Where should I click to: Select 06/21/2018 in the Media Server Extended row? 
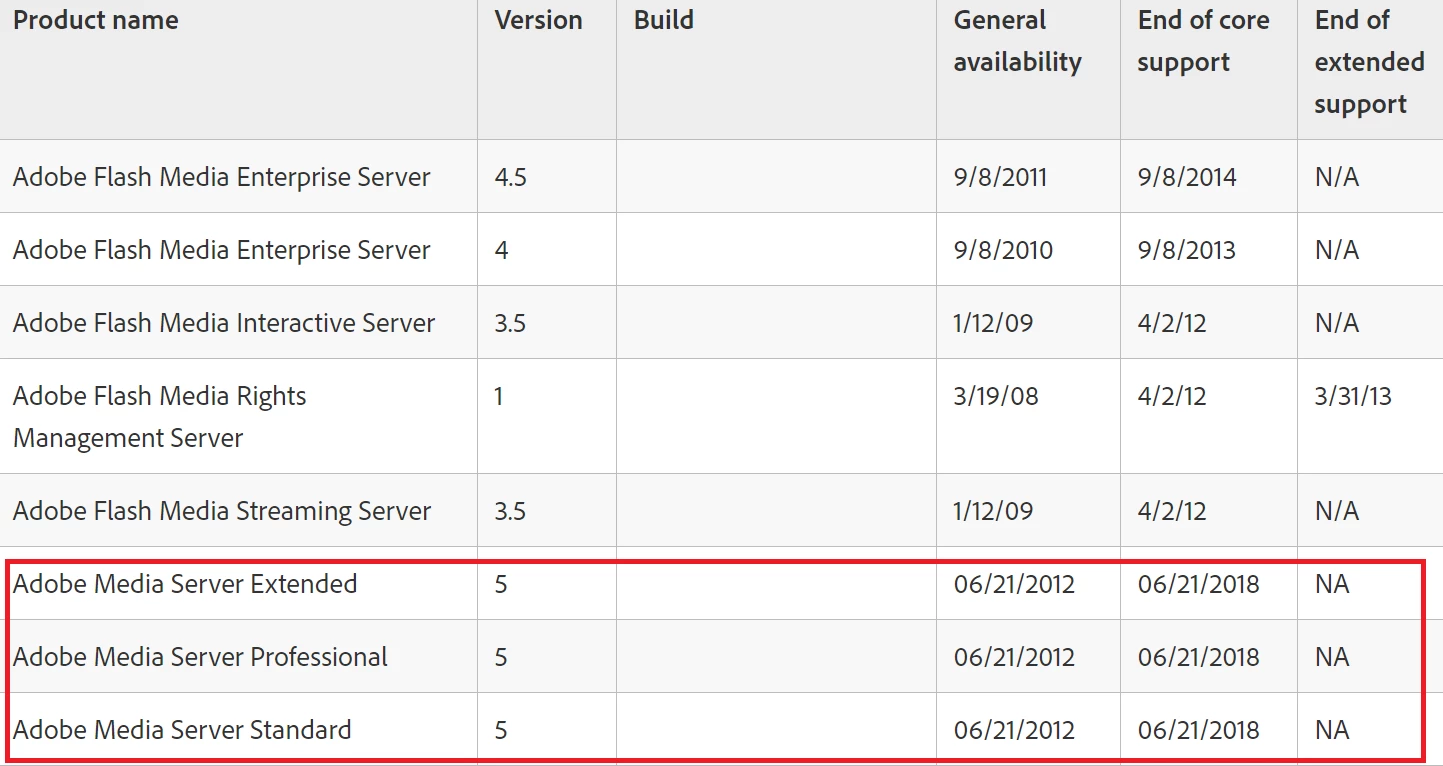pyautogui.click(x=1198, y=584)
